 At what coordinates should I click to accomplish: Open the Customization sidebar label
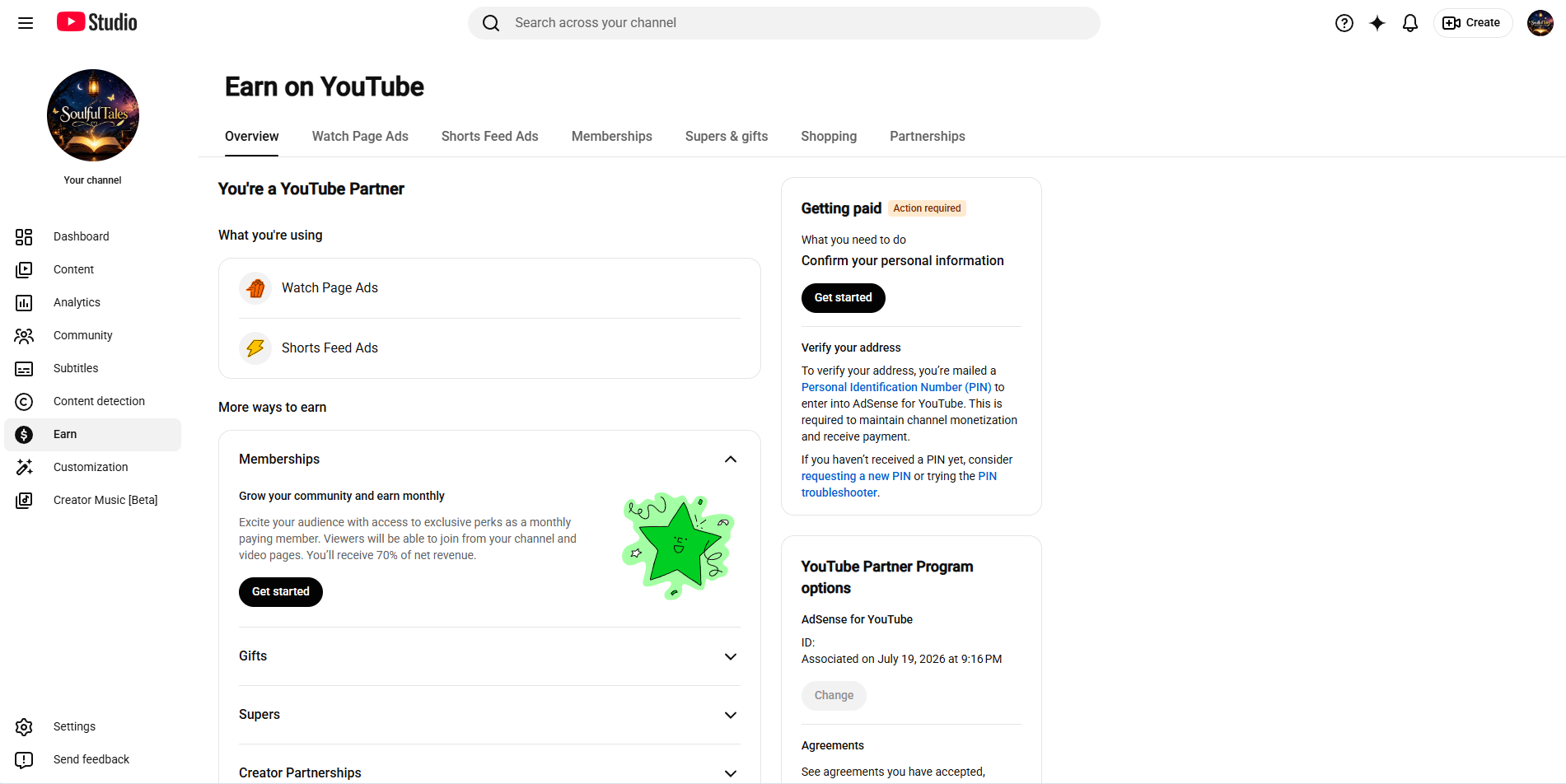click(x=91, y=468)
